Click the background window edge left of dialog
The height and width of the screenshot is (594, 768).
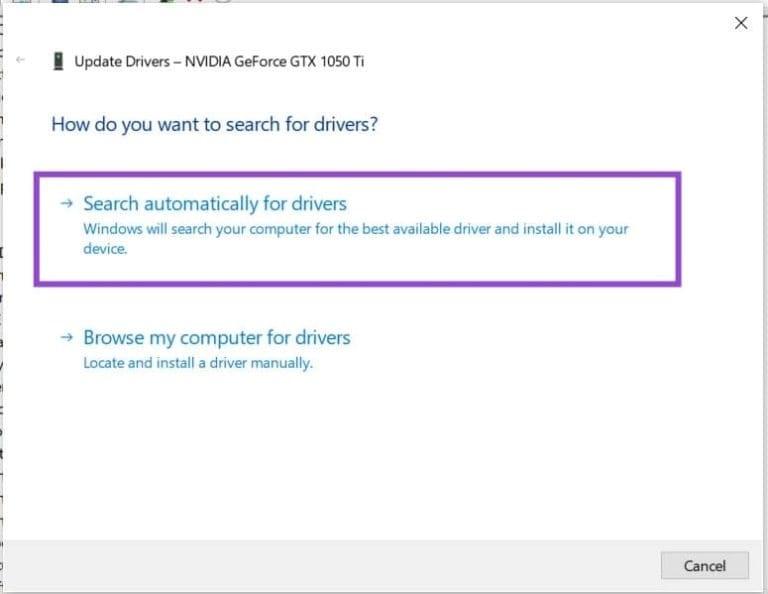(x=2, y=300)
